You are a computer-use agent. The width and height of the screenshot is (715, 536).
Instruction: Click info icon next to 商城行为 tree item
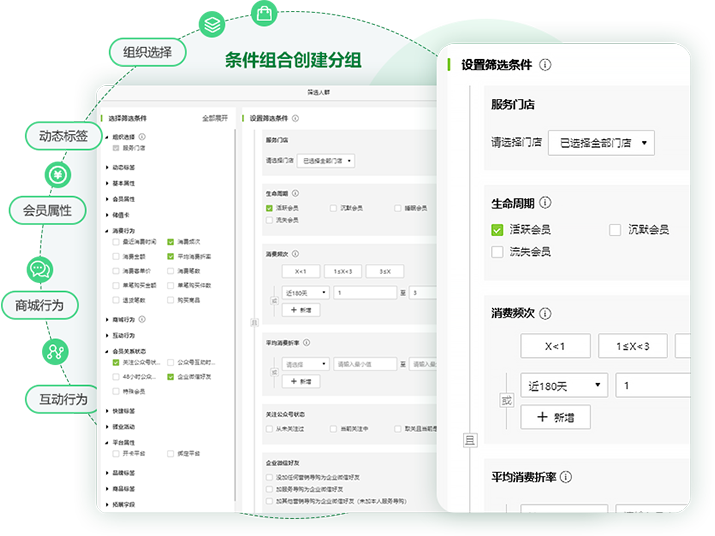142,319
